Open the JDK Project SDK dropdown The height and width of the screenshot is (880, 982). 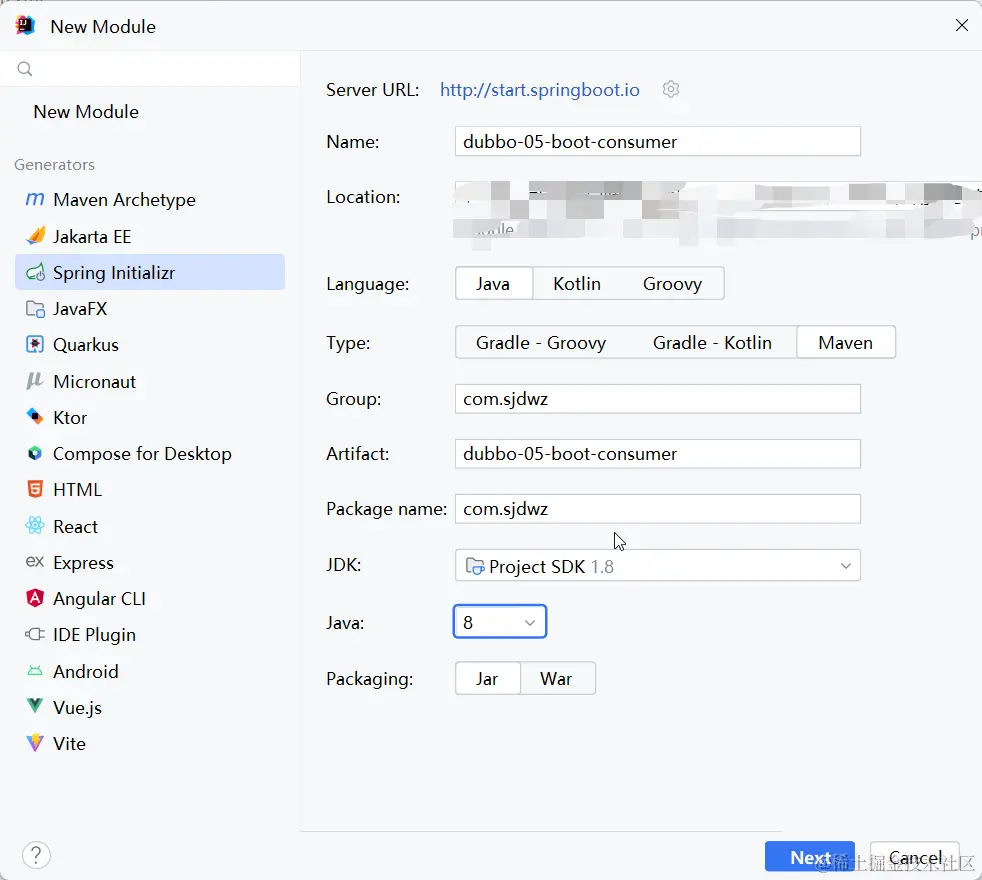coord(658,566)
